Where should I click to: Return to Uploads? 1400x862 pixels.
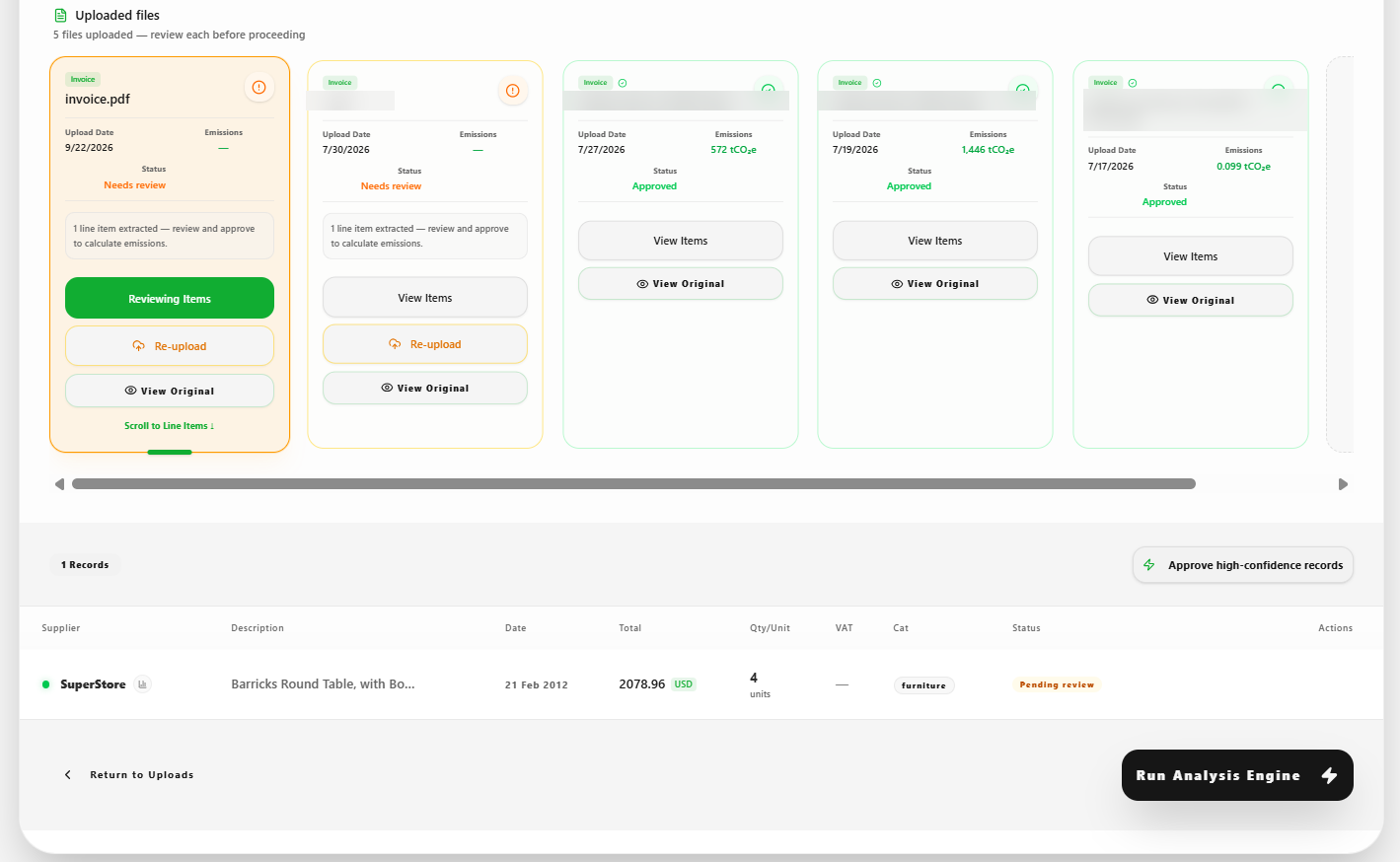(x=129, y=775)
